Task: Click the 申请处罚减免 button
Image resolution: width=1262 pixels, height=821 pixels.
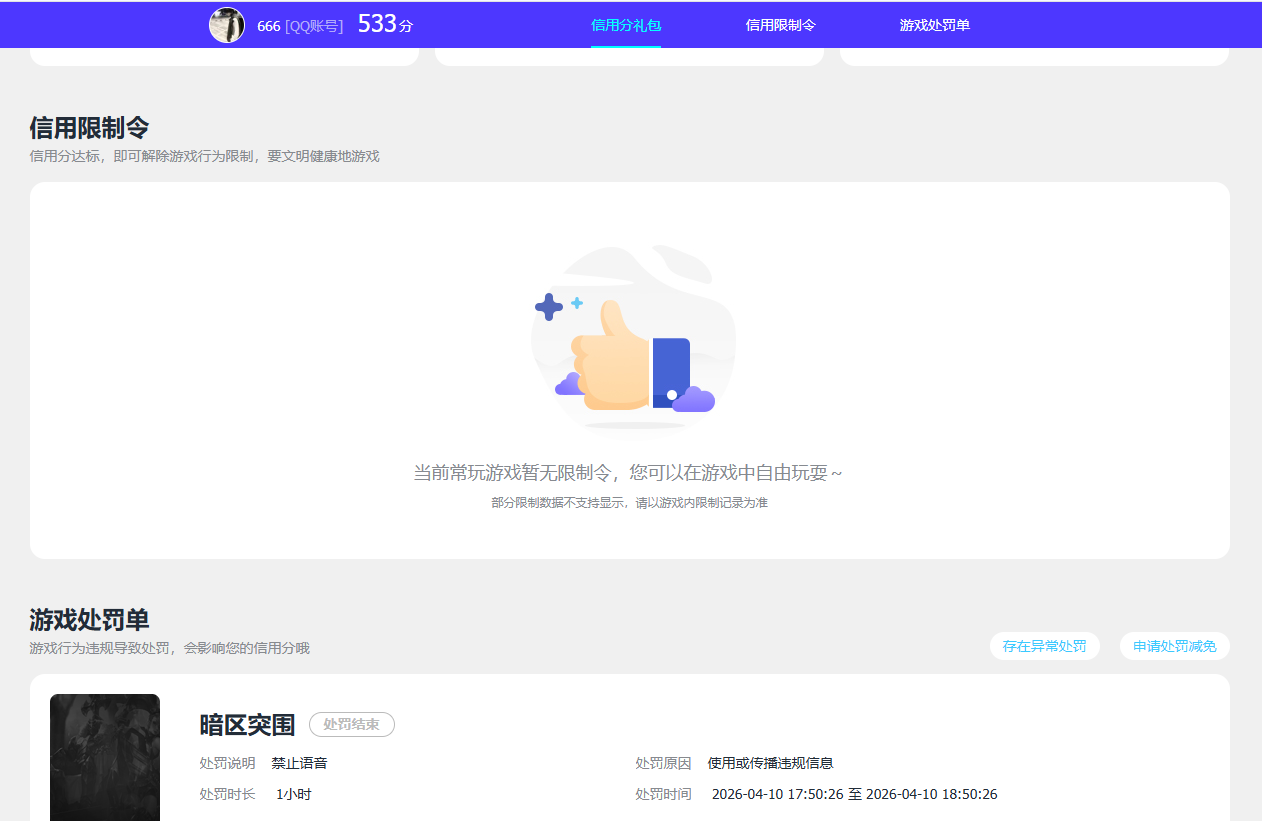Action: pos(1175,646)
